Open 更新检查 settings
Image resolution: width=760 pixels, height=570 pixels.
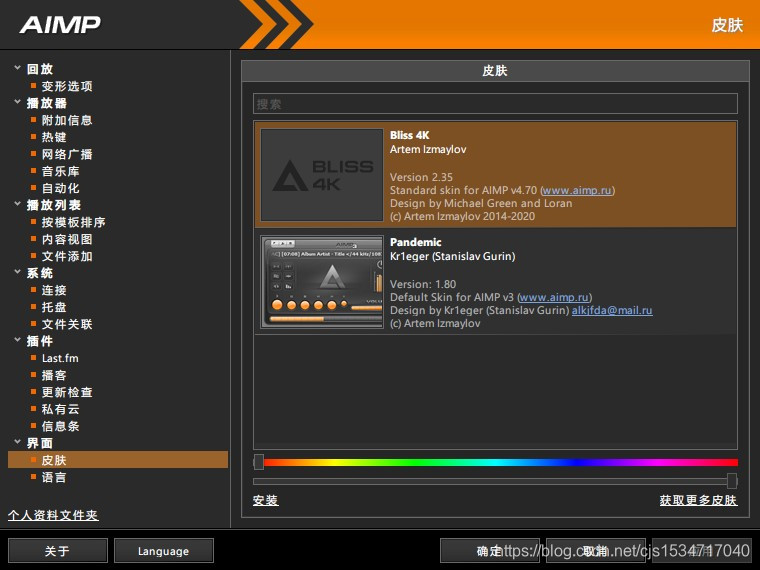(67, 392)
